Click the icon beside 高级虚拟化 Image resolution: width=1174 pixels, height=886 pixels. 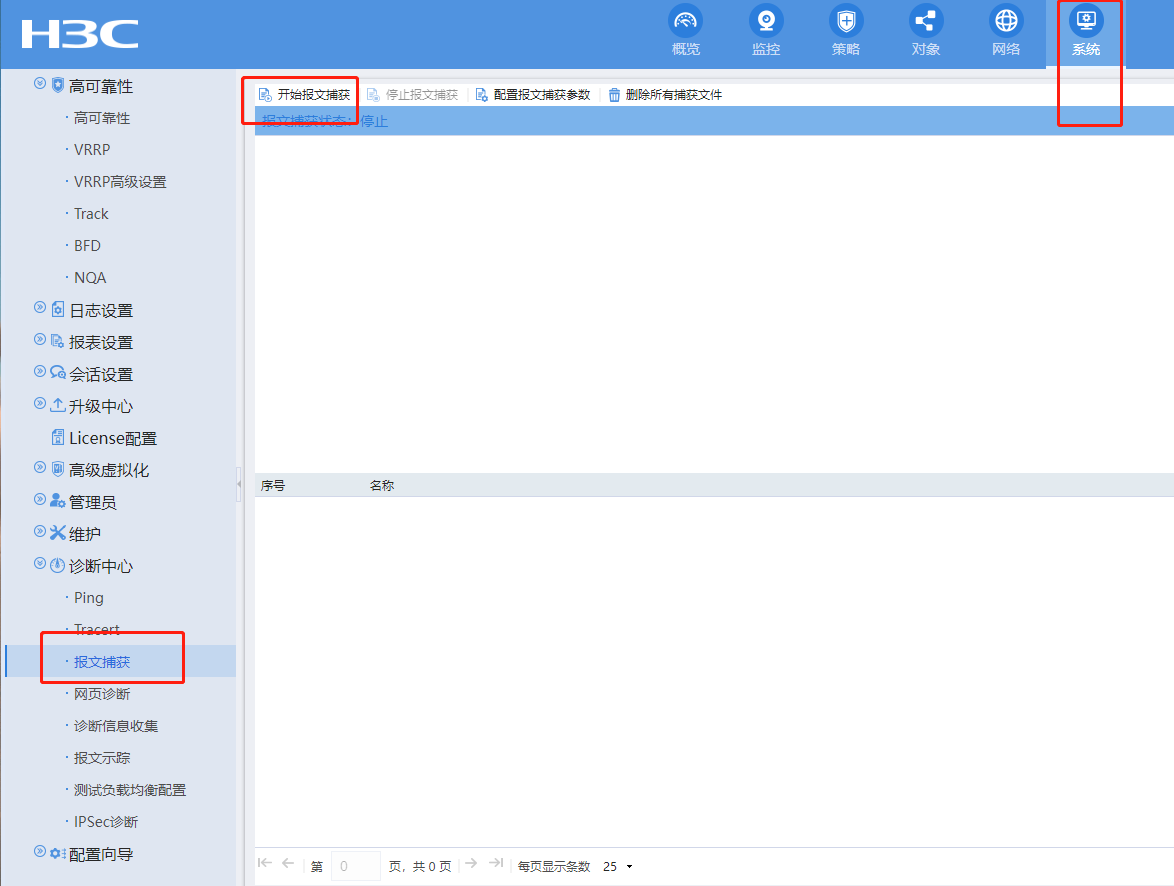pyautogui.click(x=58, y=470)
